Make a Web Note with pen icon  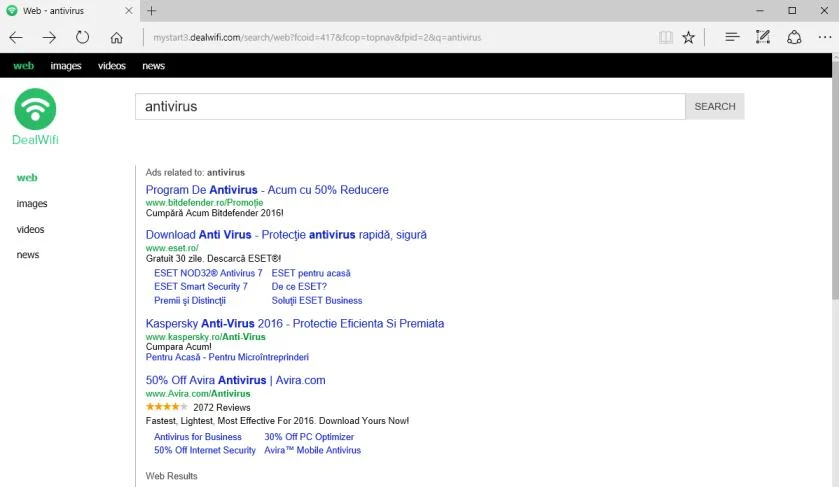point(762,37)
